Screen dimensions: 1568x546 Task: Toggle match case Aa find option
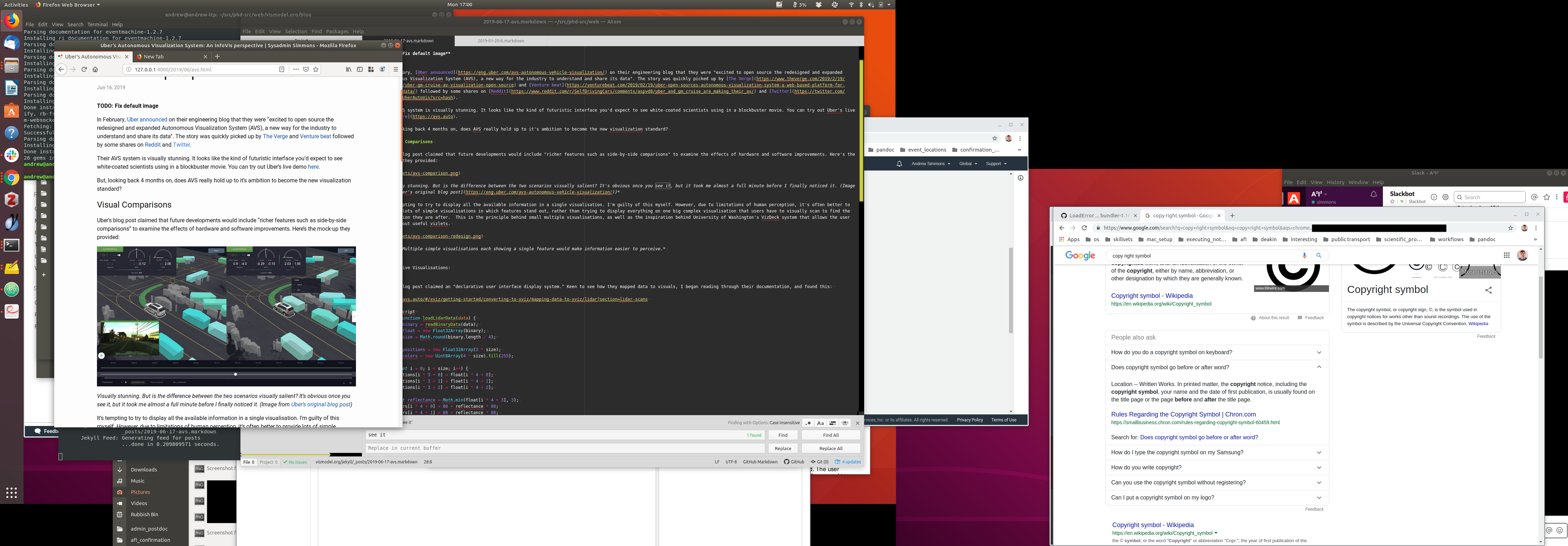pos(820,423)
